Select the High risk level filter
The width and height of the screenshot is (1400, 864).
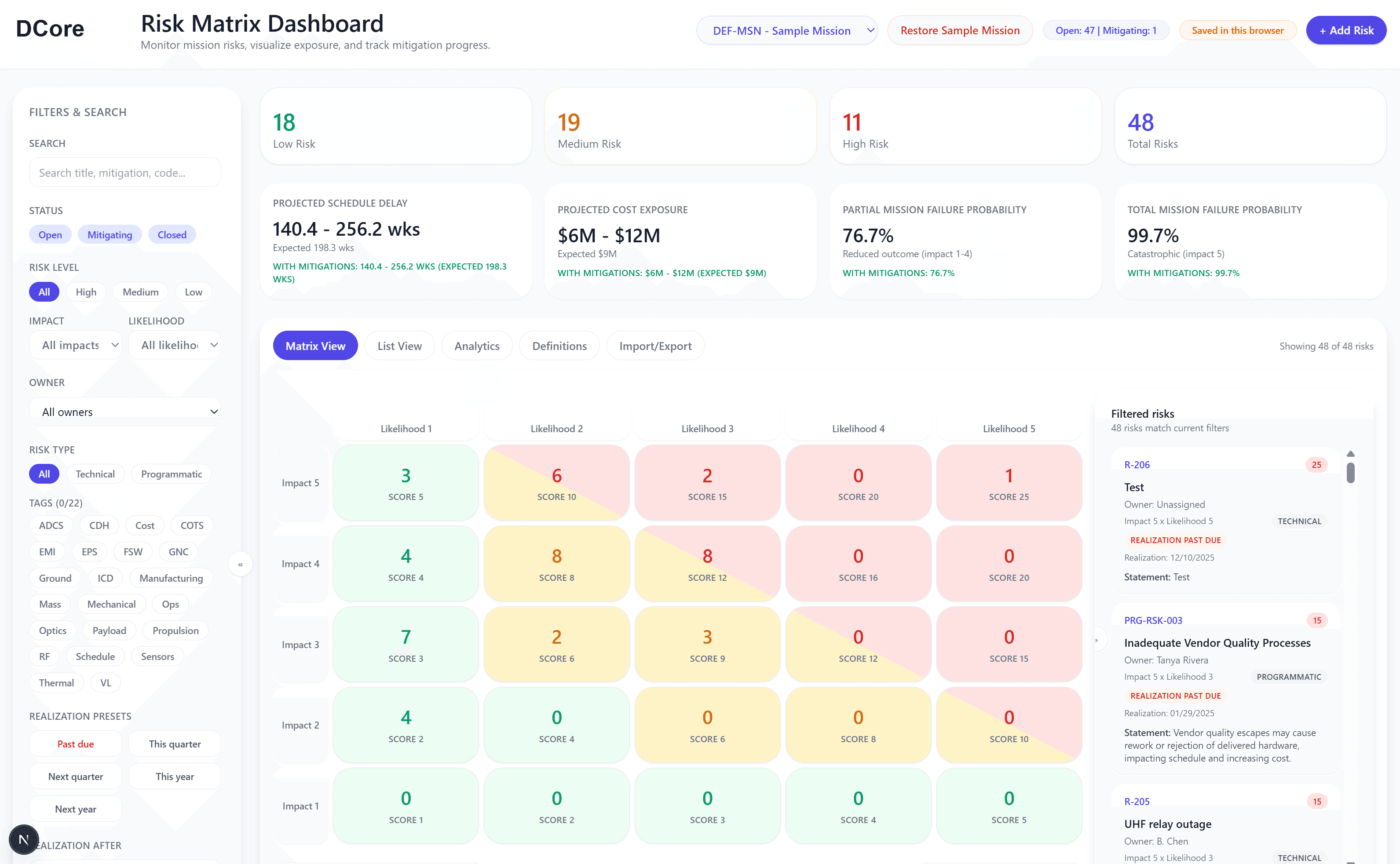86,292
